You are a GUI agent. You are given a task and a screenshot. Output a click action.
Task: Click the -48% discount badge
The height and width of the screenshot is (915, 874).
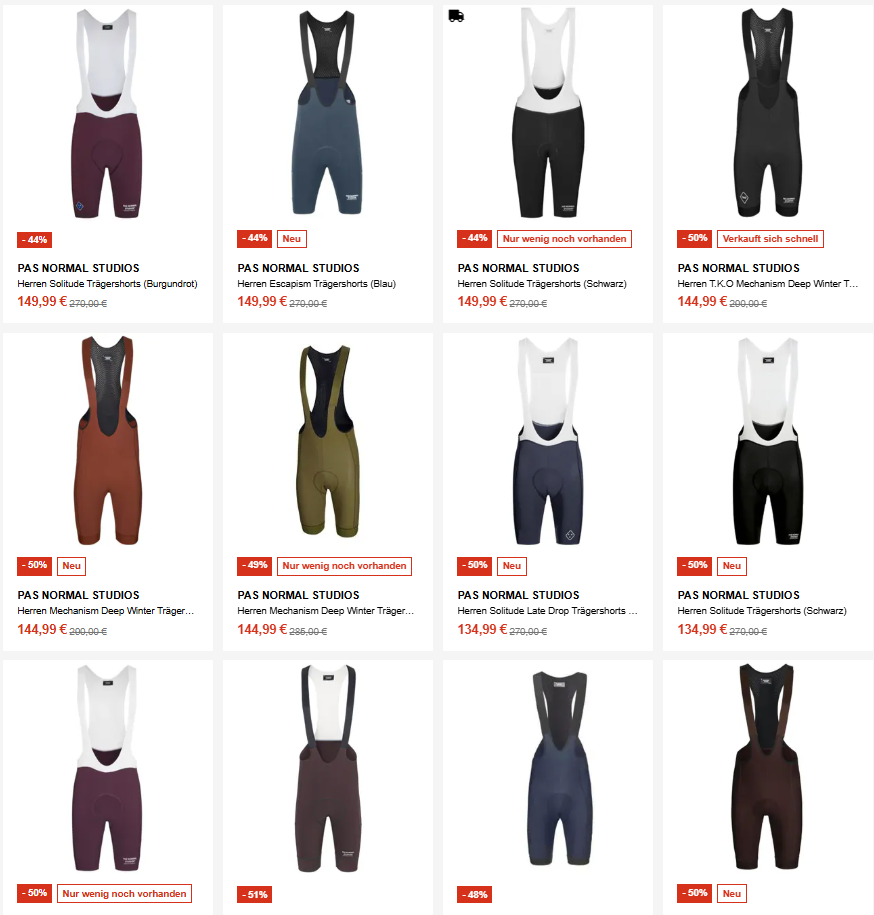(x=474, y=895)
